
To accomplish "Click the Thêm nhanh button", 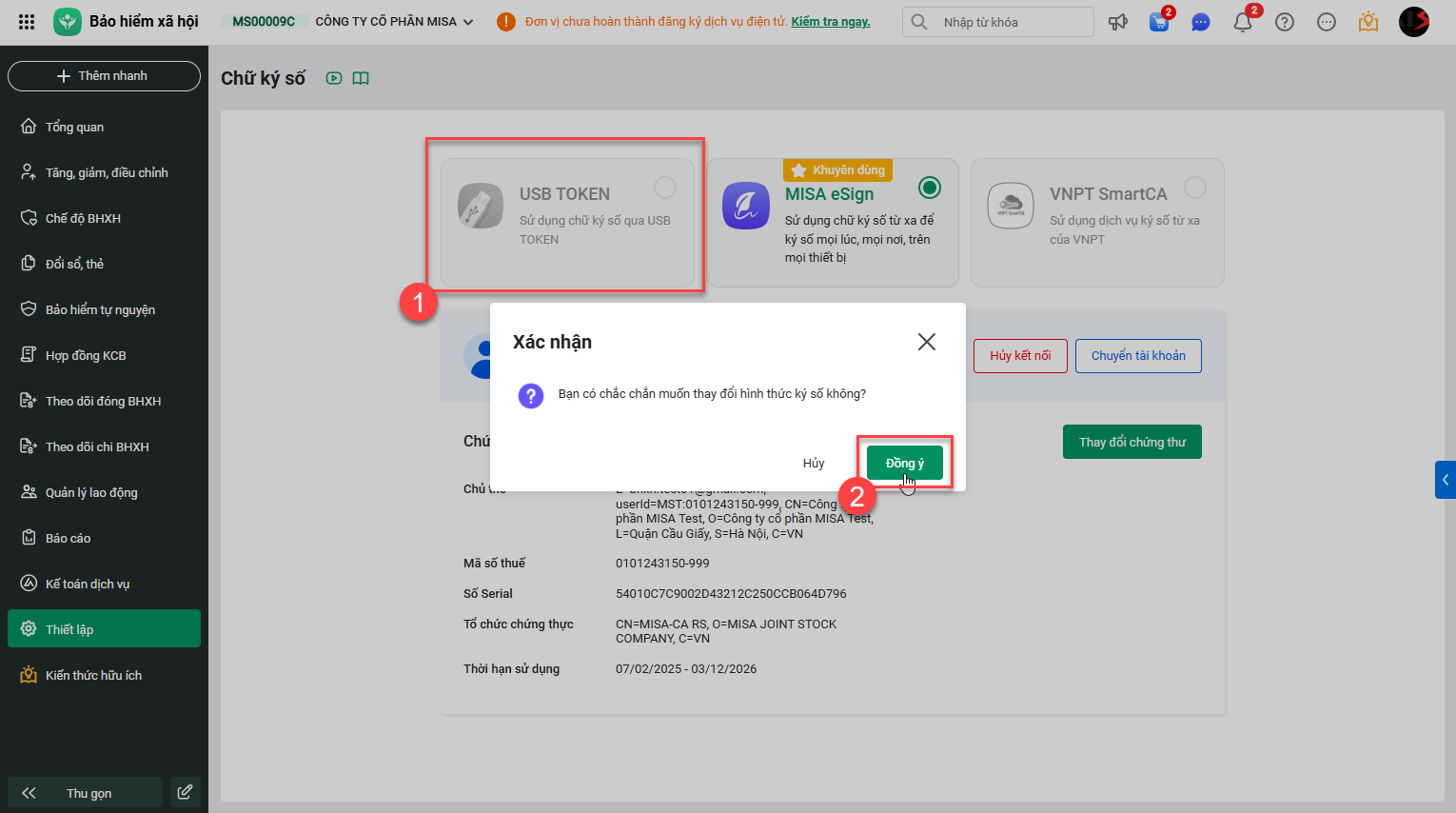I will point(104,76).
